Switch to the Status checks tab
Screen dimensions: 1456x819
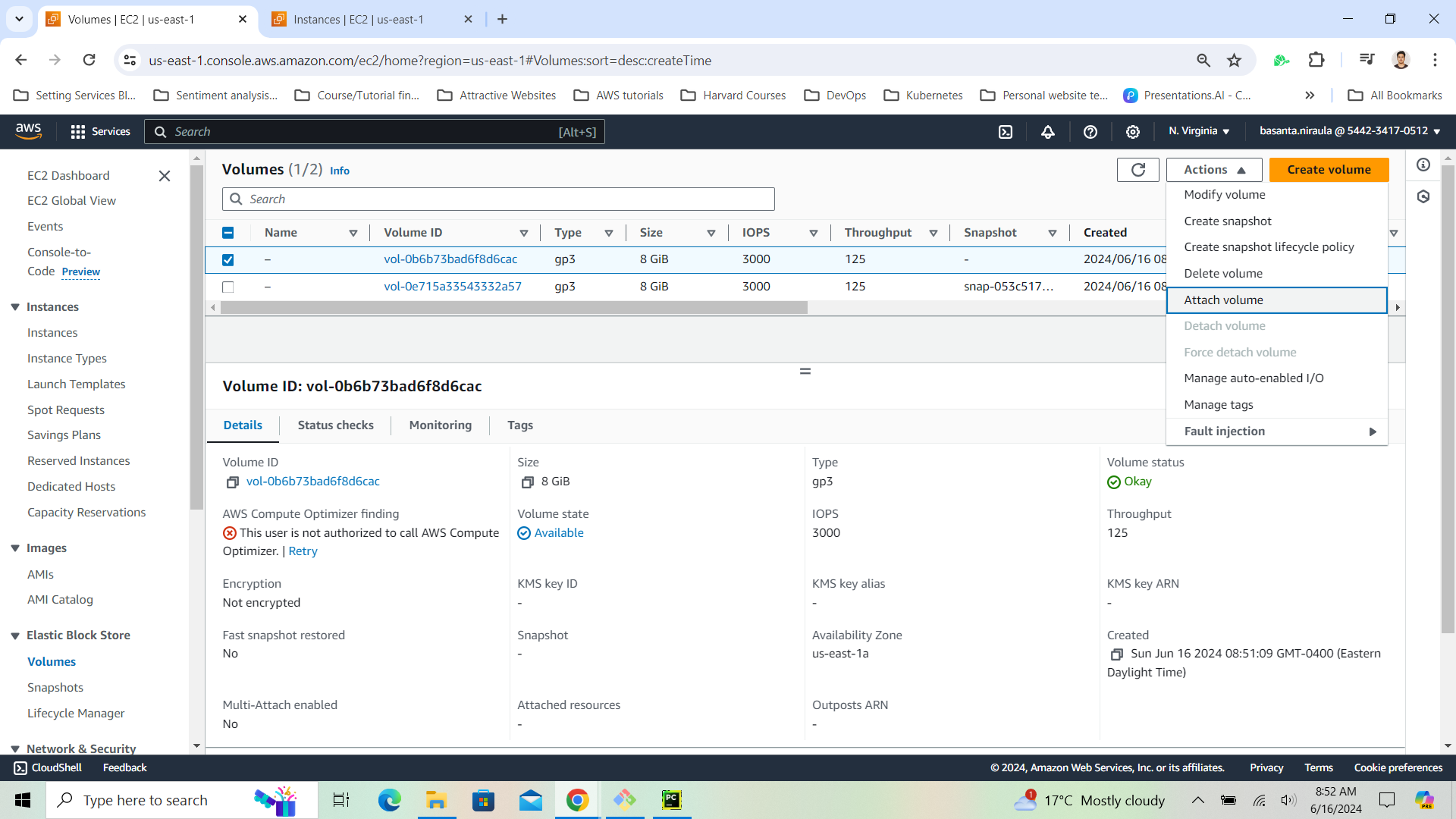click(x=335, y=425)
